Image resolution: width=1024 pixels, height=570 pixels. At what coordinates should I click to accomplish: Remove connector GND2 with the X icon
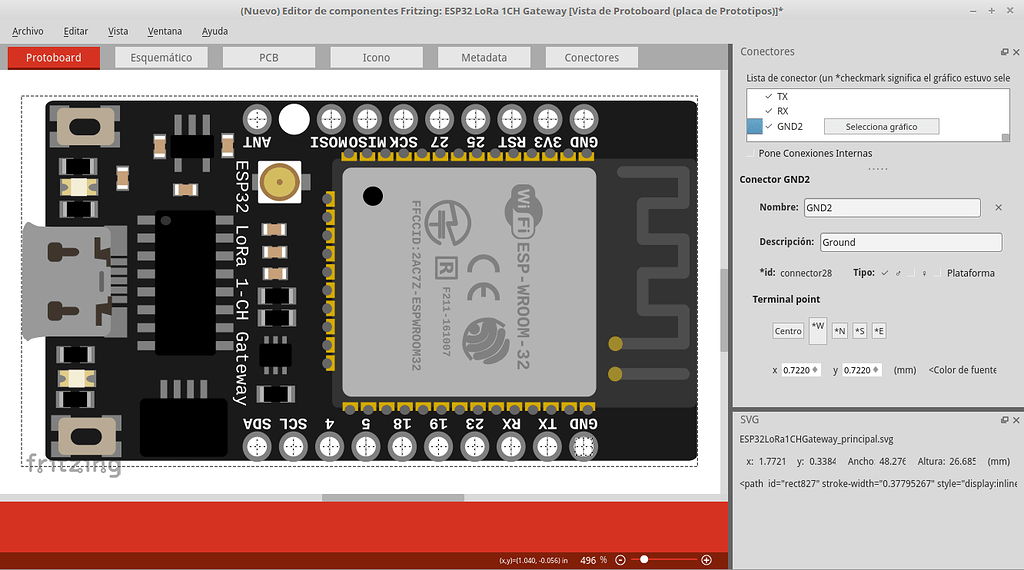tap(998, 208)
